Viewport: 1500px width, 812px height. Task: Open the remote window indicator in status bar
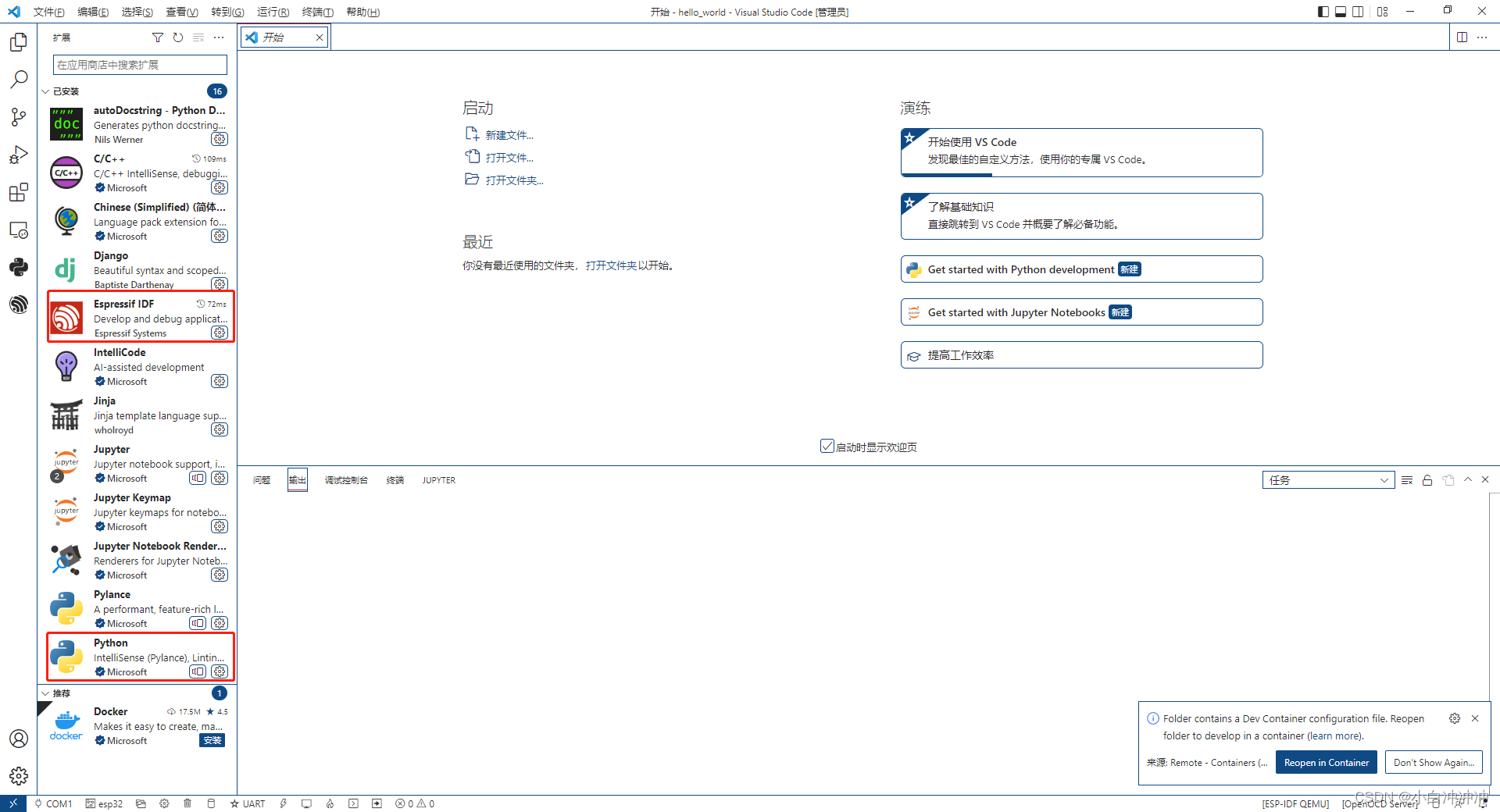(x=13, y=803)
